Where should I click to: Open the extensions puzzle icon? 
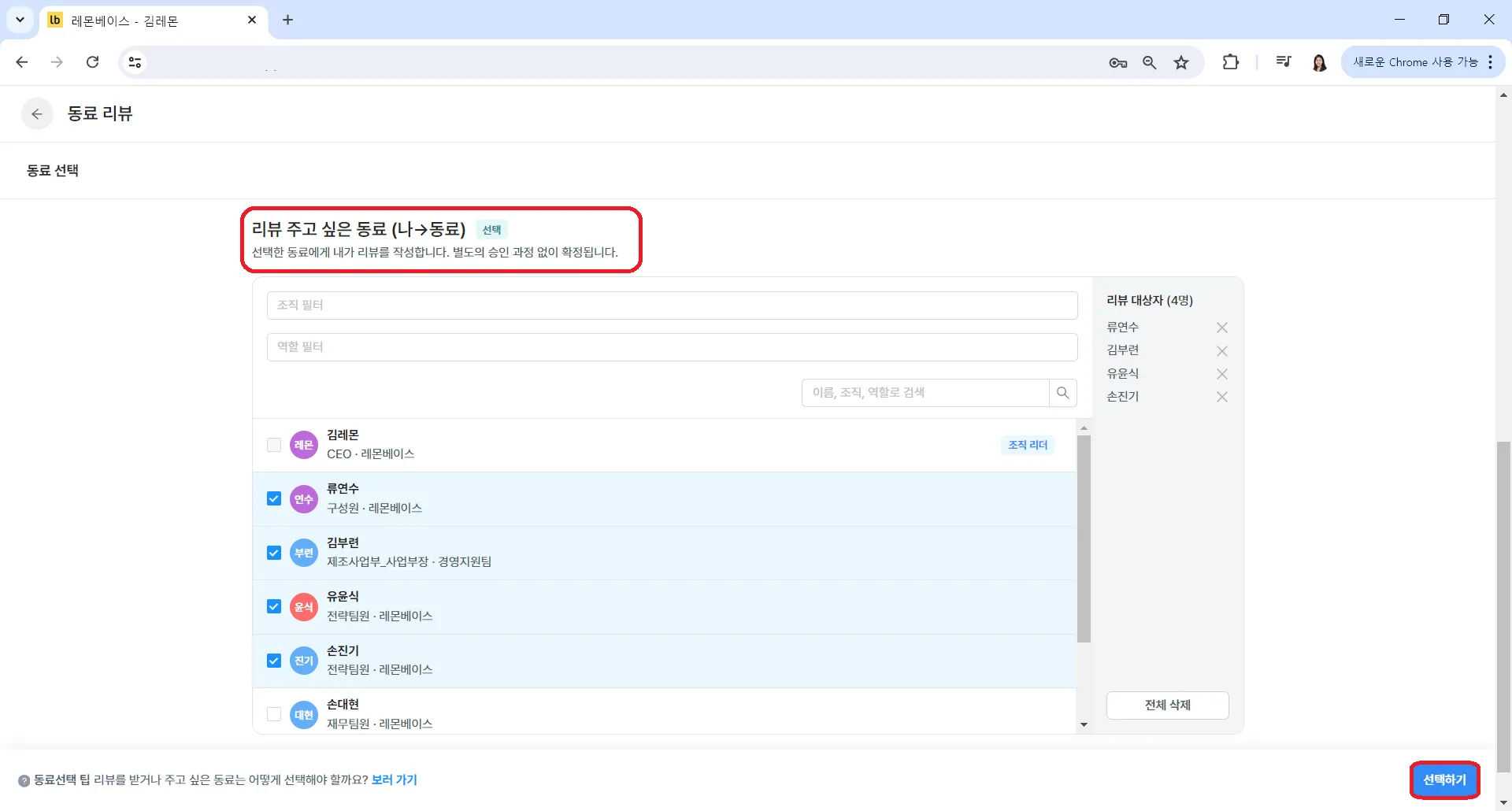pos(1231,62)
